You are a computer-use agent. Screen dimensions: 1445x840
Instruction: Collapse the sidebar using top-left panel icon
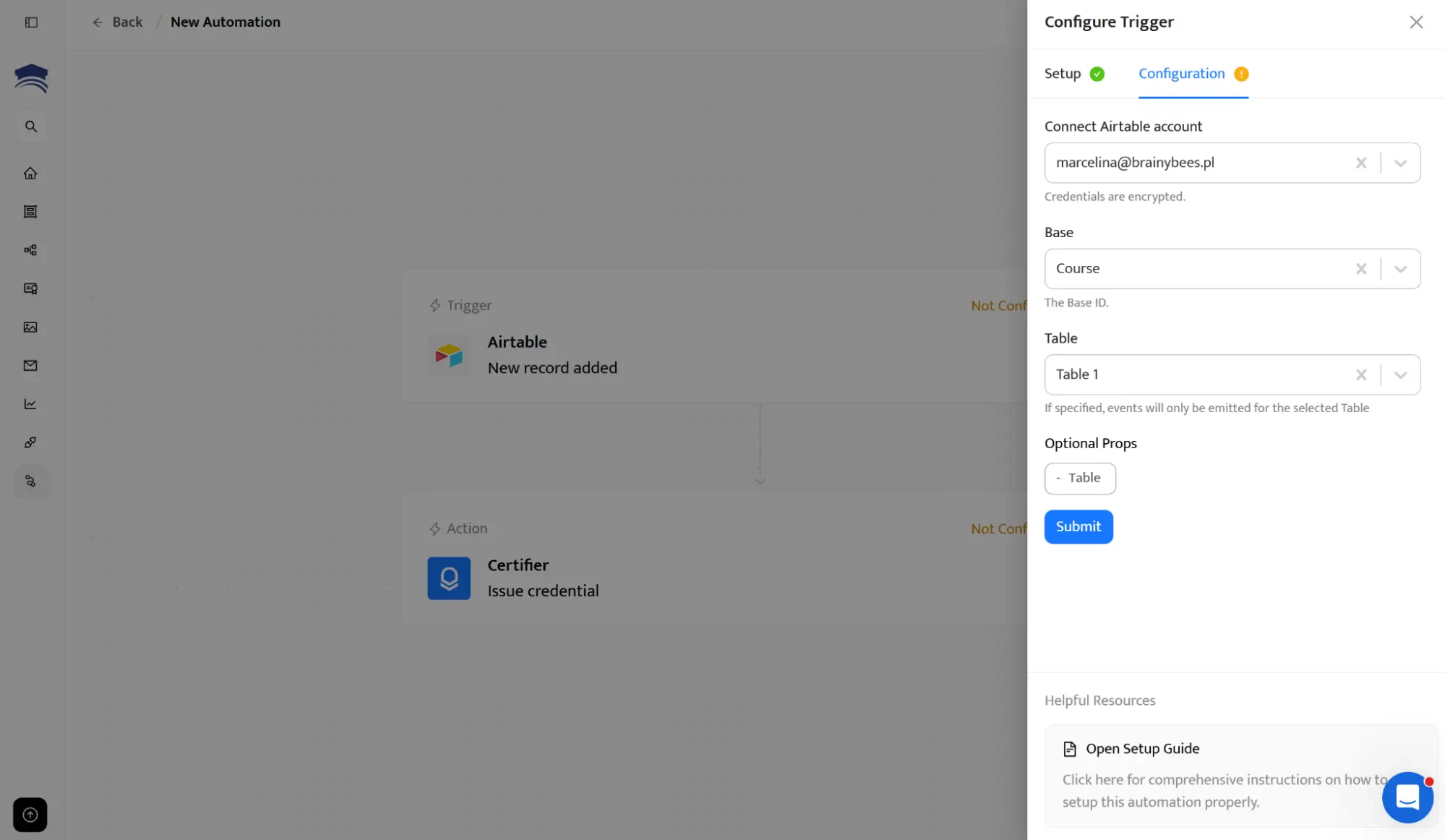pyautogui.click(x=30, y=22)
